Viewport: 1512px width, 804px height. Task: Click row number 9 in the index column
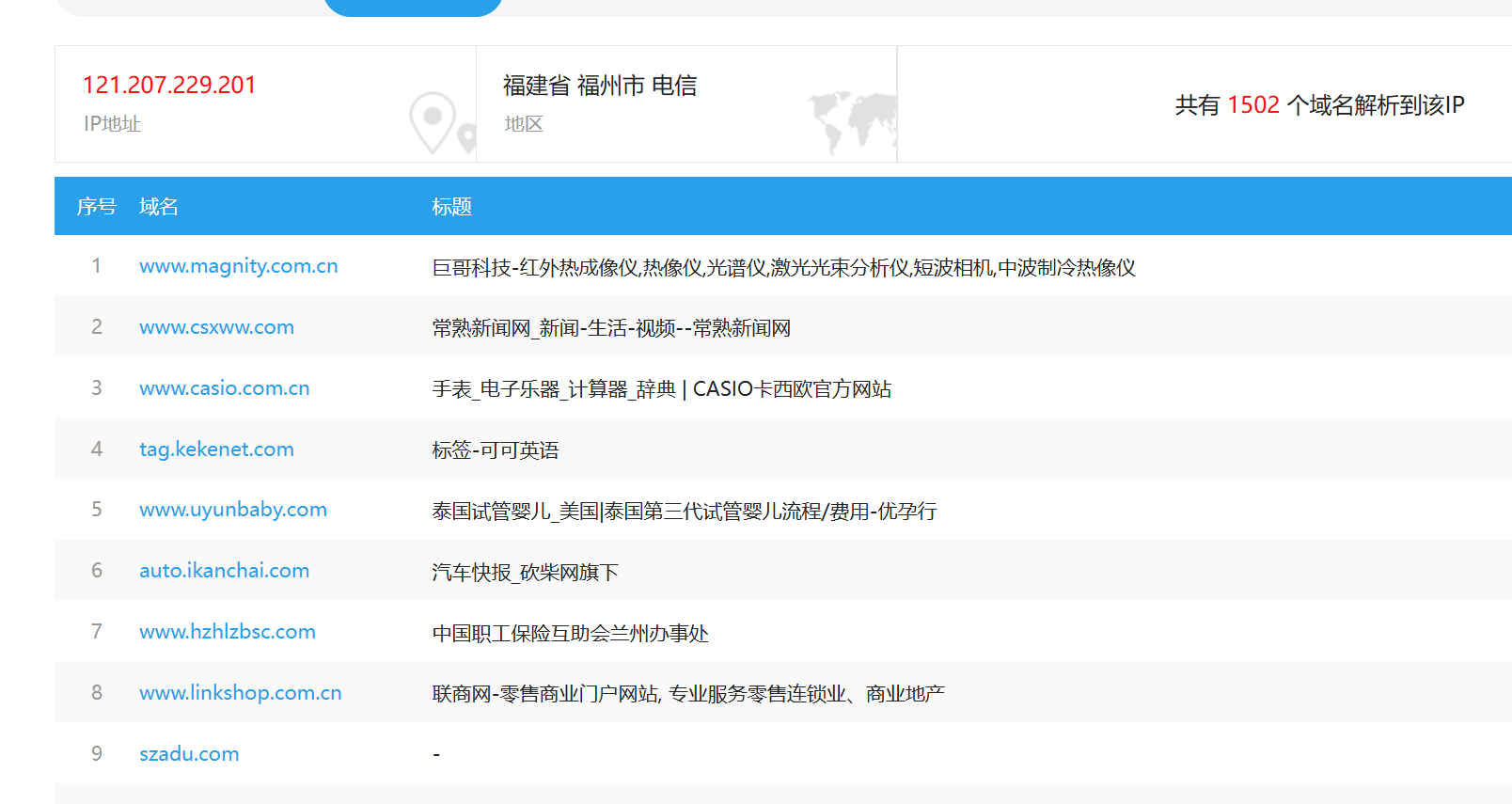[96, 754]
